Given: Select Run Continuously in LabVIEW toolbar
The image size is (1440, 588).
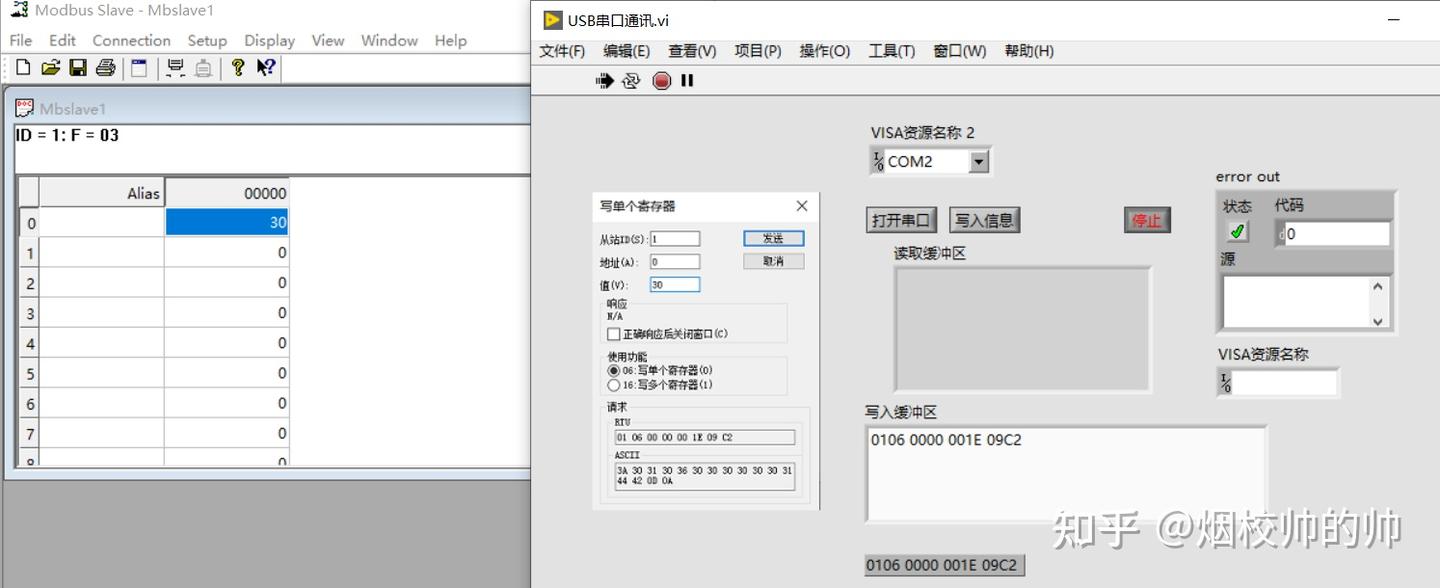Looking at the screenshot, I should point(630,82).
